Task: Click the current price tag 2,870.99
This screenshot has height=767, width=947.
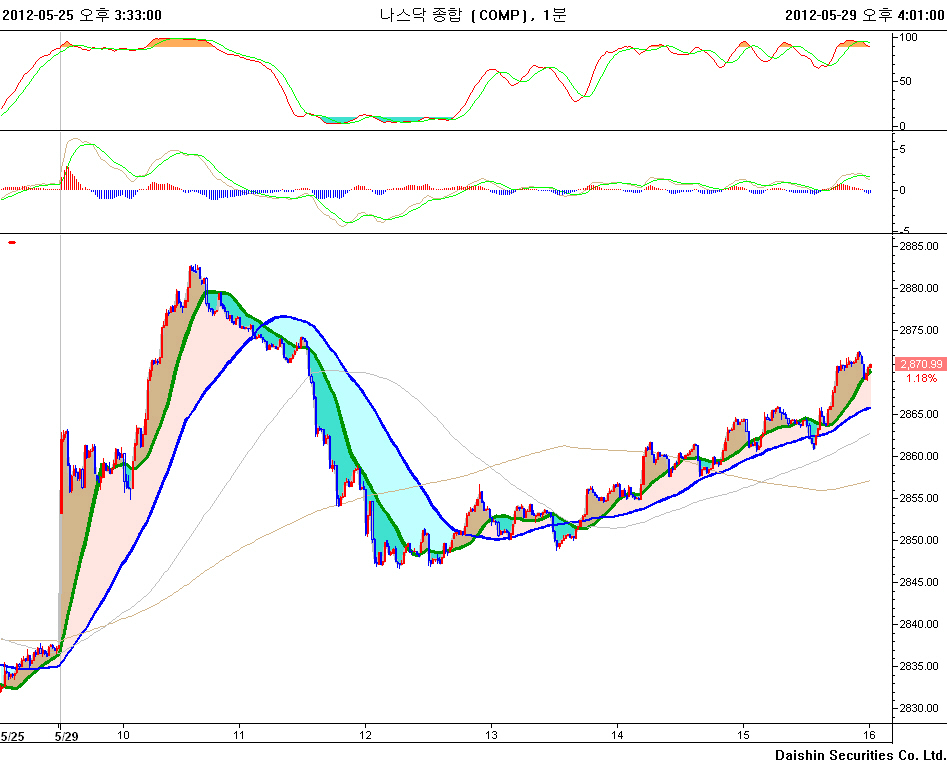Action: click(x=920, y=364)
